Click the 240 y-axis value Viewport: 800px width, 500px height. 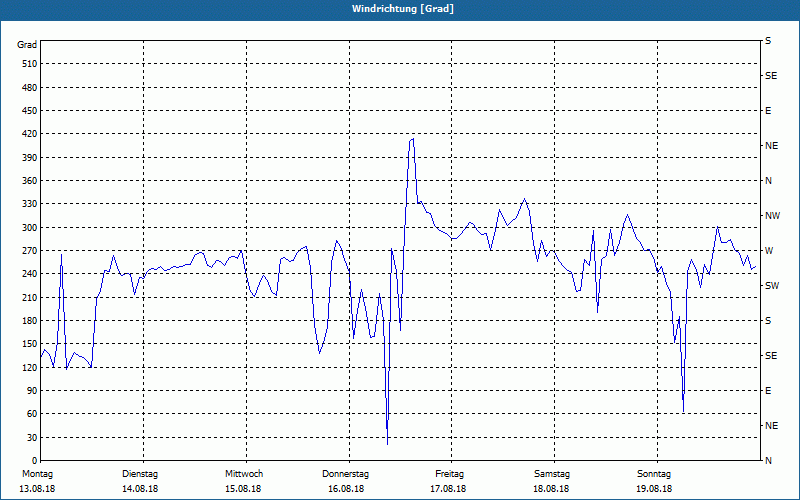(x=30, y=274)
